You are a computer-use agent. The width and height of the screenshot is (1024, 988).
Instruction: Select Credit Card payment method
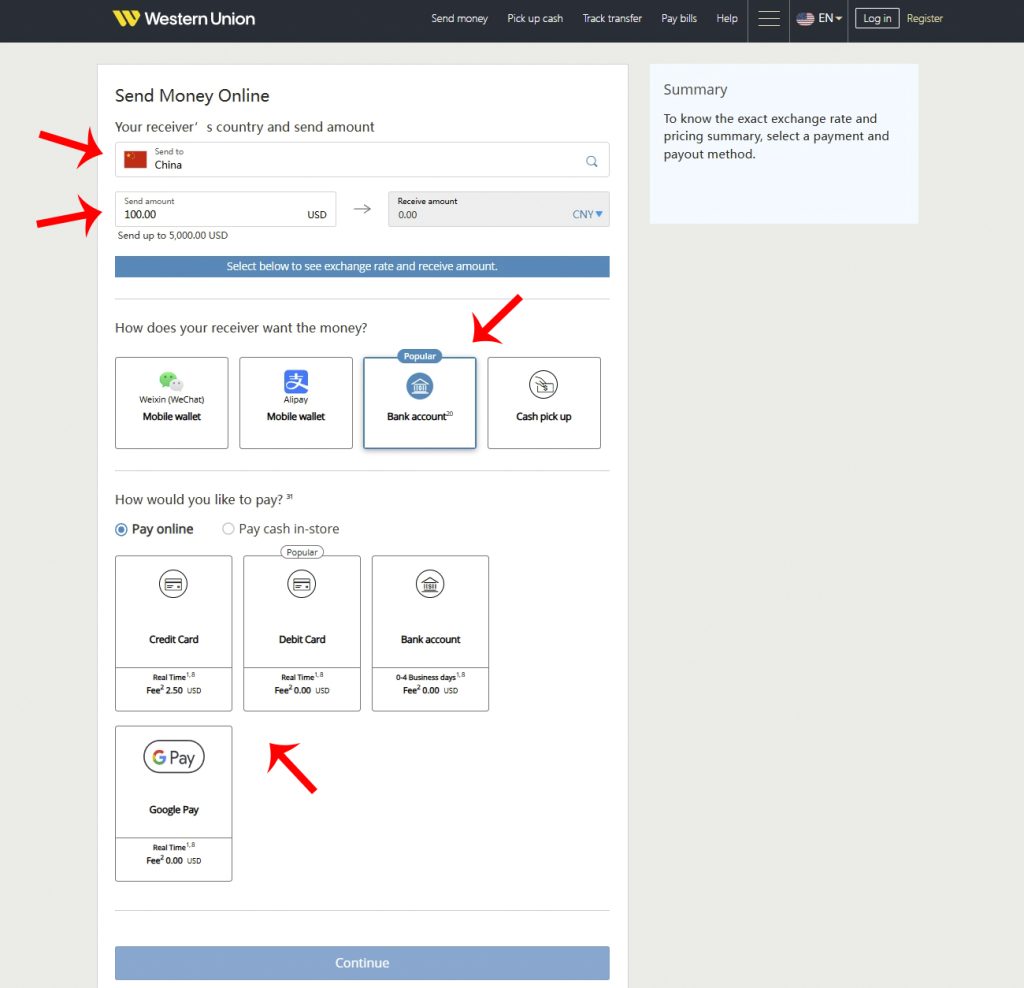point(174,633)
